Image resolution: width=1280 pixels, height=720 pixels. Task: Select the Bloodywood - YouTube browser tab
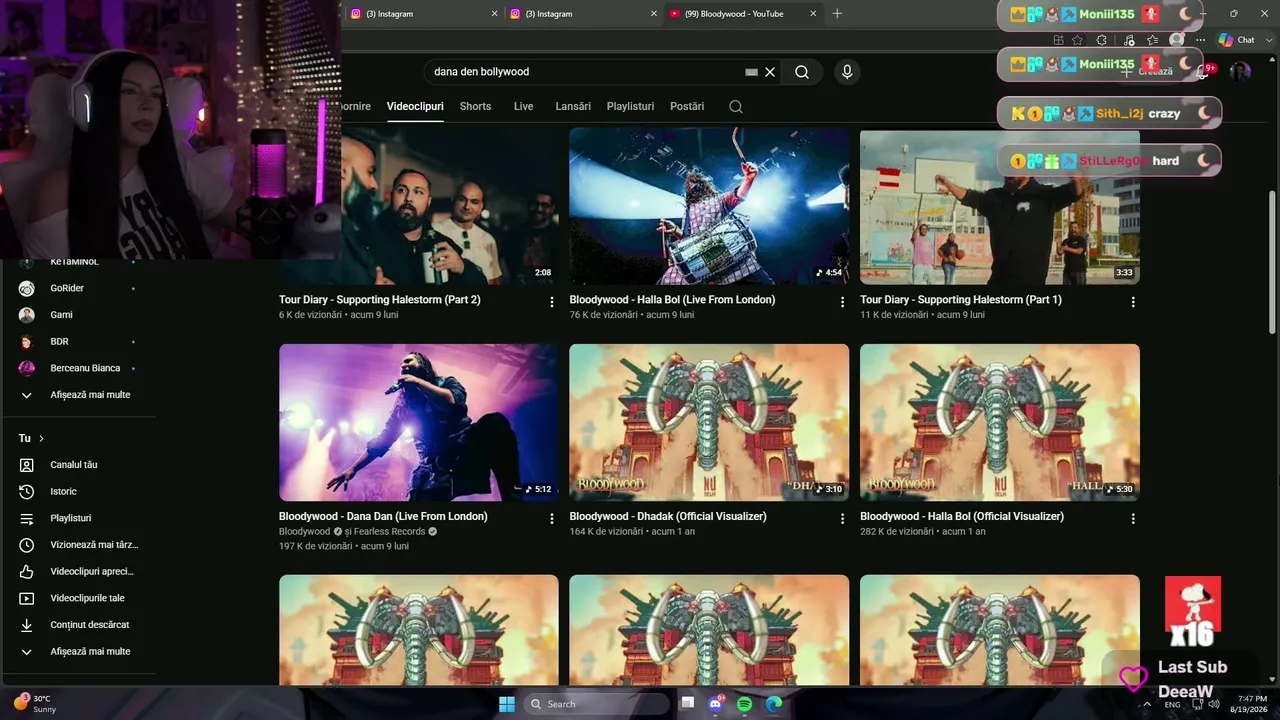[x=740, y=14]
